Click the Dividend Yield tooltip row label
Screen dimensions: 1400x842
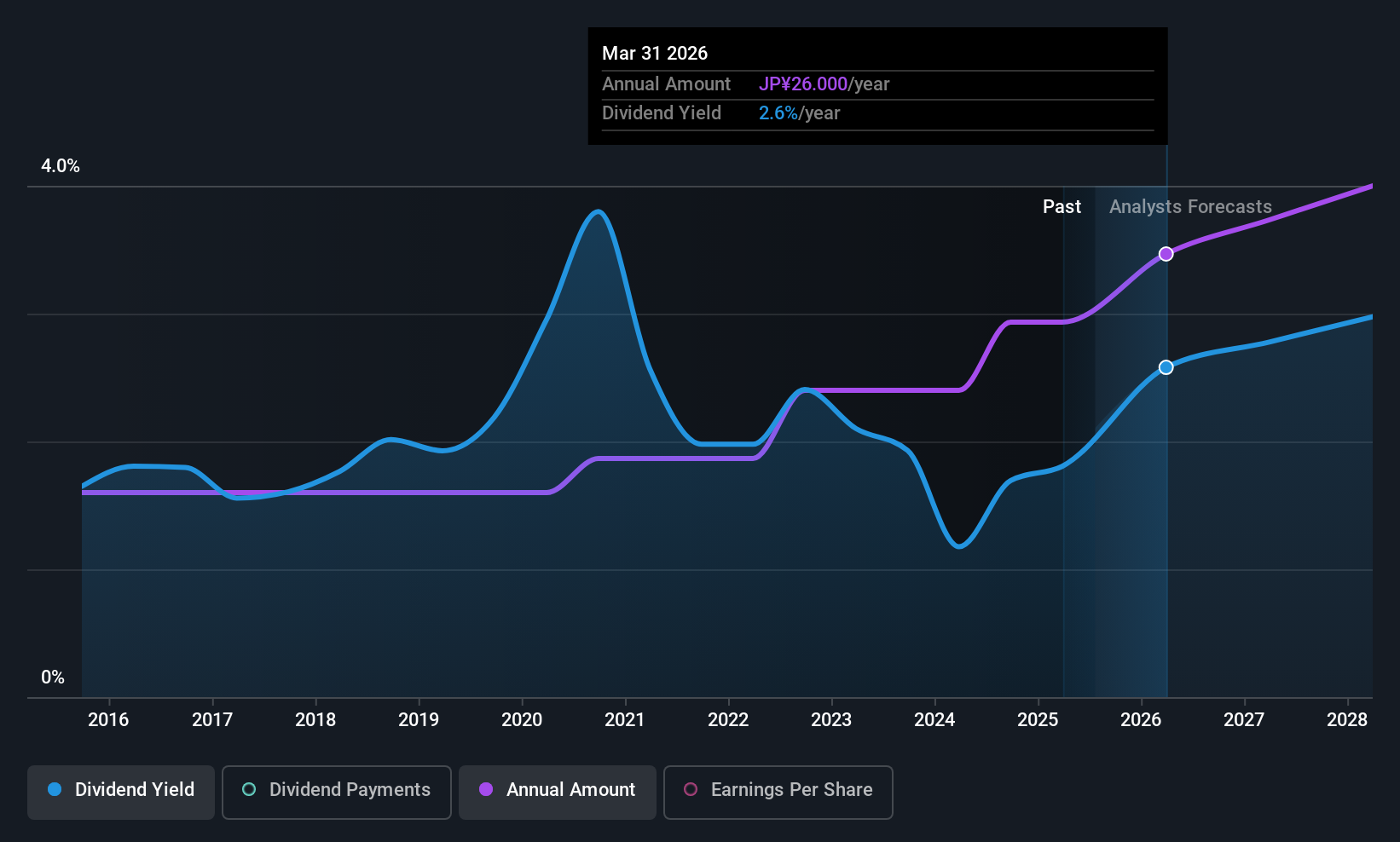click(662, 113)
